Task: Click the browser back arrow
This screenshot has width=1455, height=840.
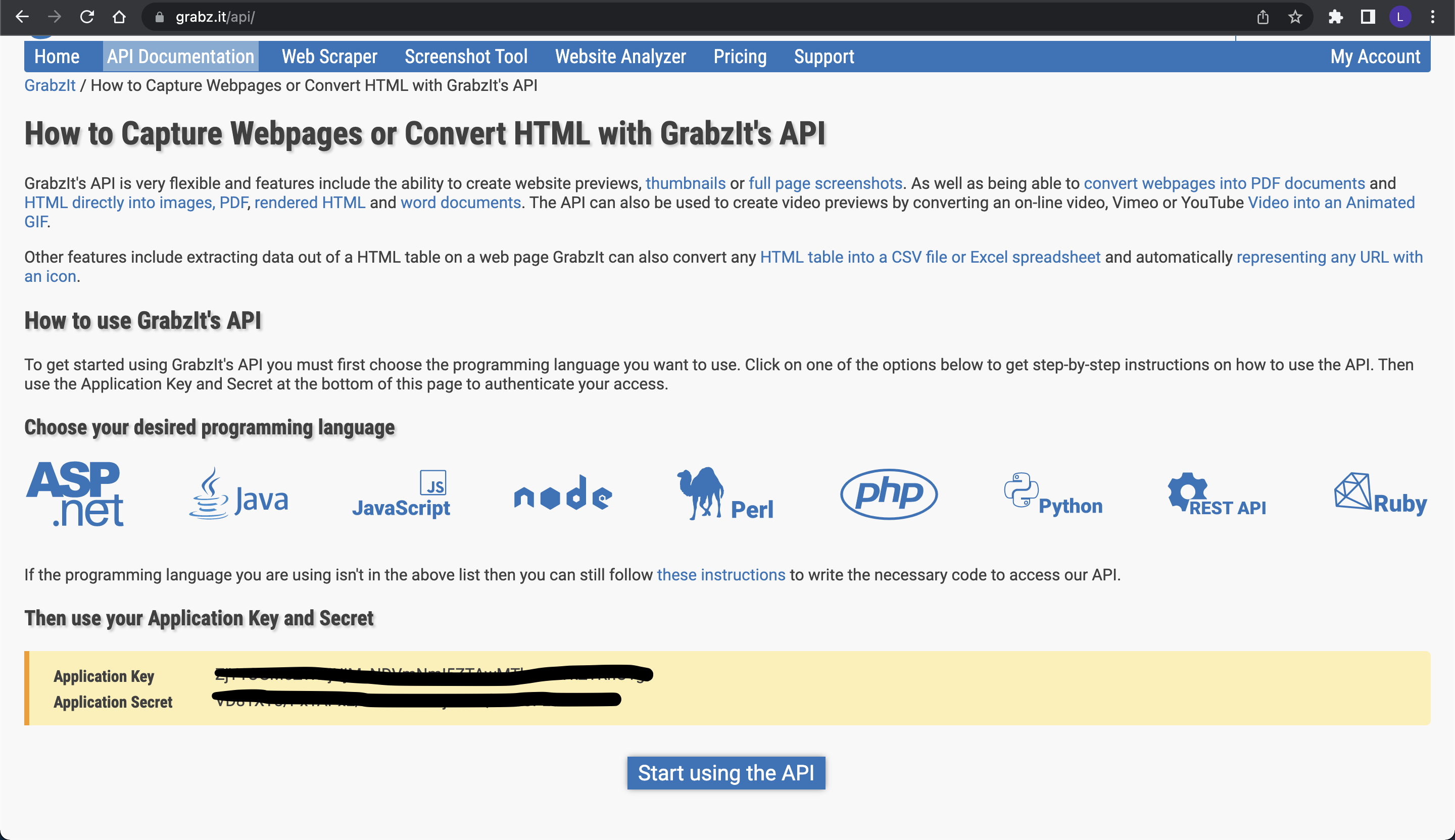Action: [x=22, y=17]
